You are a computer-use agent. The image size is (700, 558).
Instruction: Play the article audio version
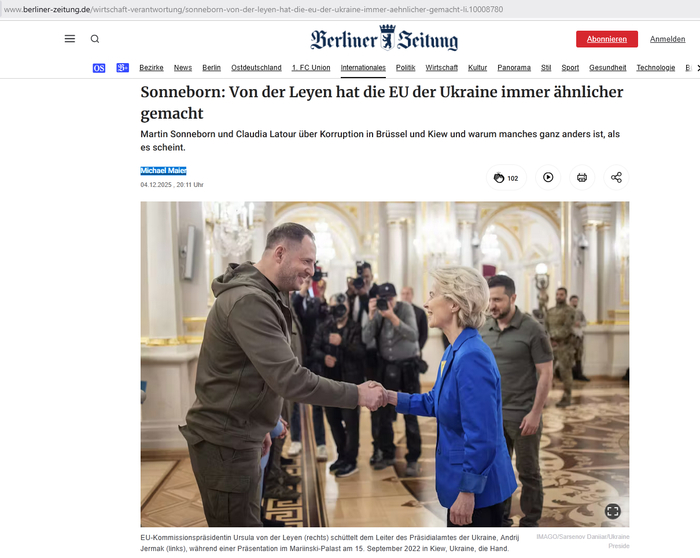tap(548, 178)
